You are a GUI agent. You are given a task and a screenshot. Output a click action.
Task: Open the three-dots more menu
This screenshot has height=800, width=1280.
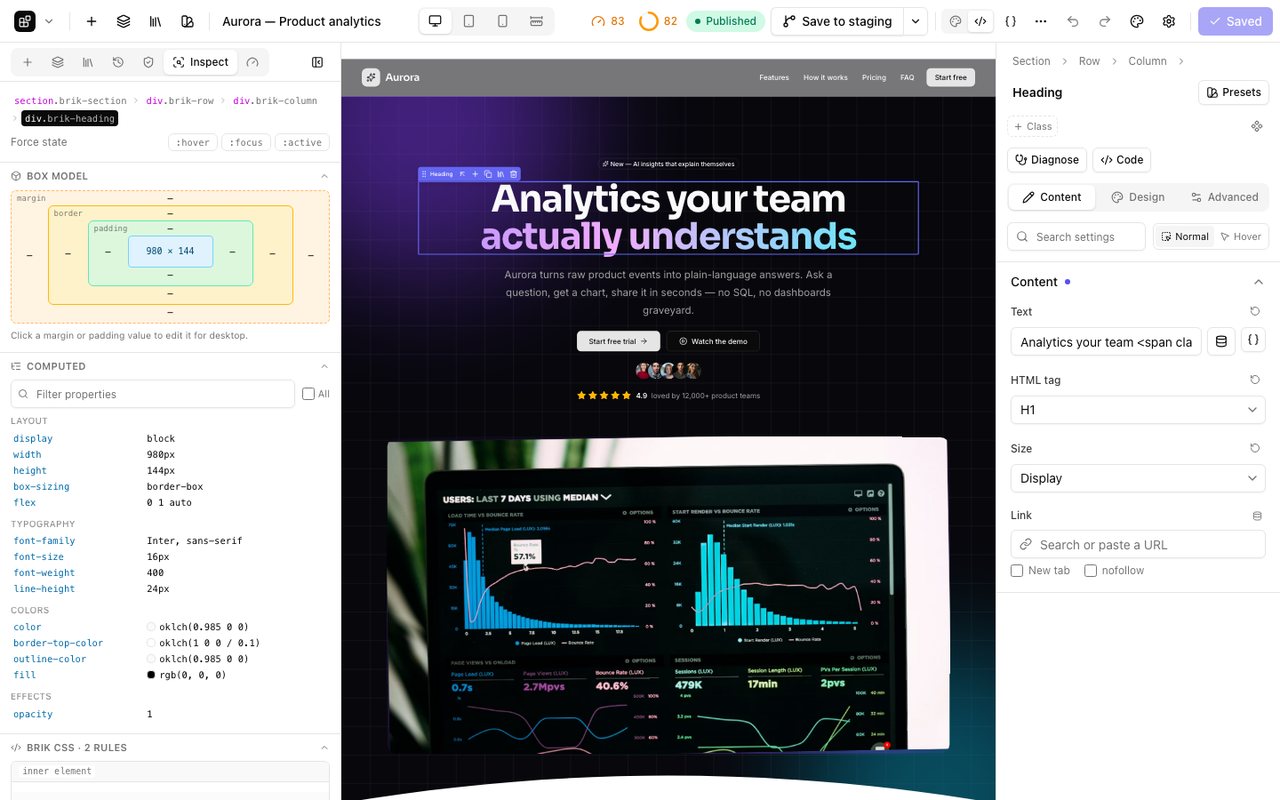(1041, 21)
